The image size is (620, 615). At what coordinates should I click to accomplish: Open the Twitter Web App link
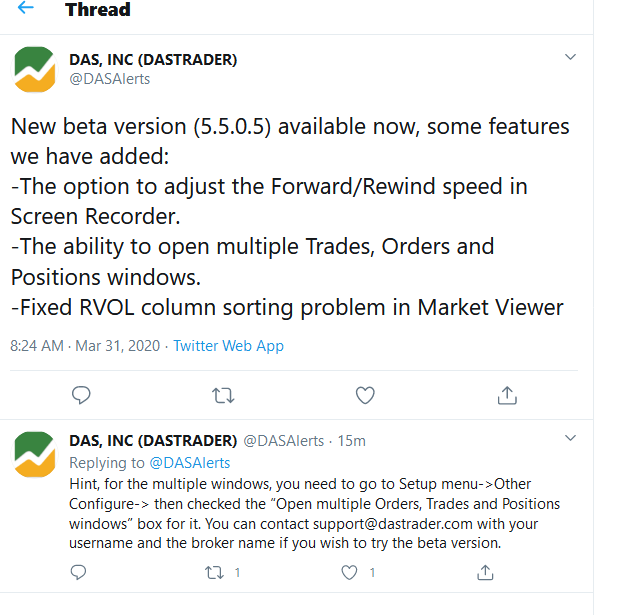[228, 346]
